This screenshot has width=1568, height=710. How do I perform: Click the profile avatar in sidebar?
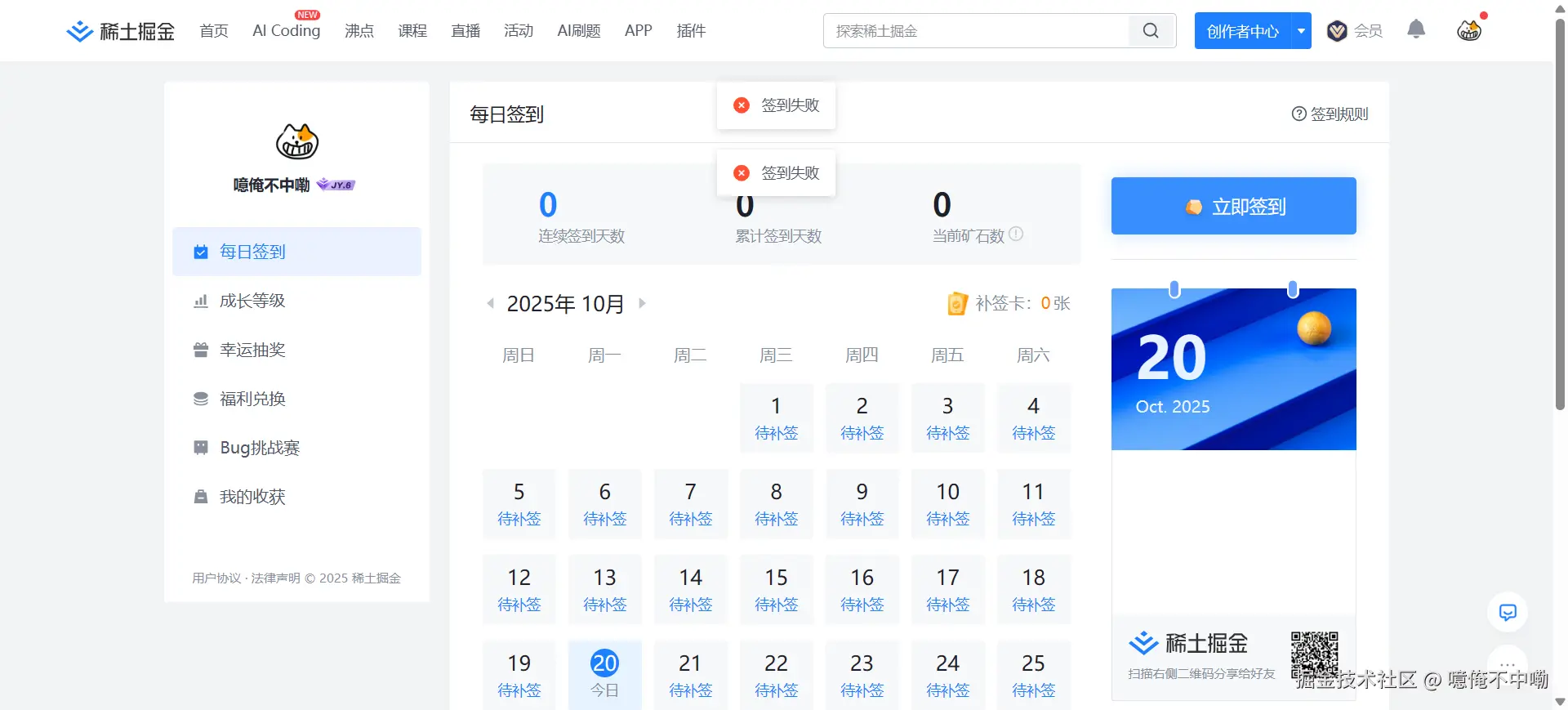coord(297,141)
